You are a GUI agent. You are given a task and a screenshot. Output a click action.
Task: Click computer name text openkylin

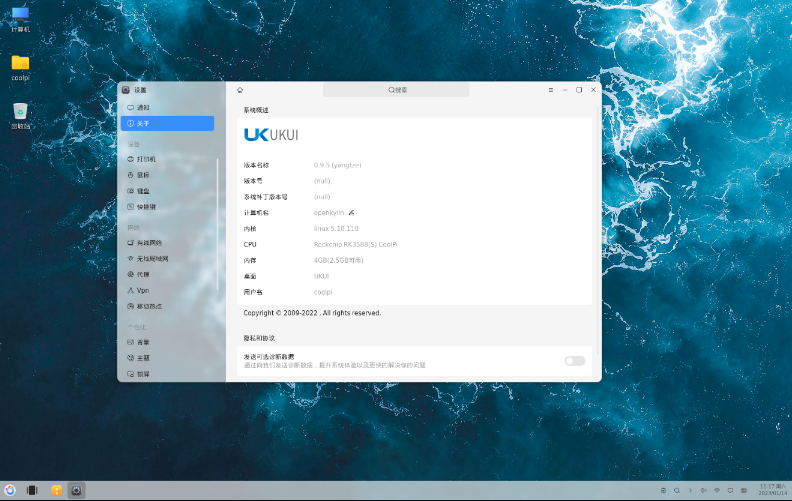point(329,213)
